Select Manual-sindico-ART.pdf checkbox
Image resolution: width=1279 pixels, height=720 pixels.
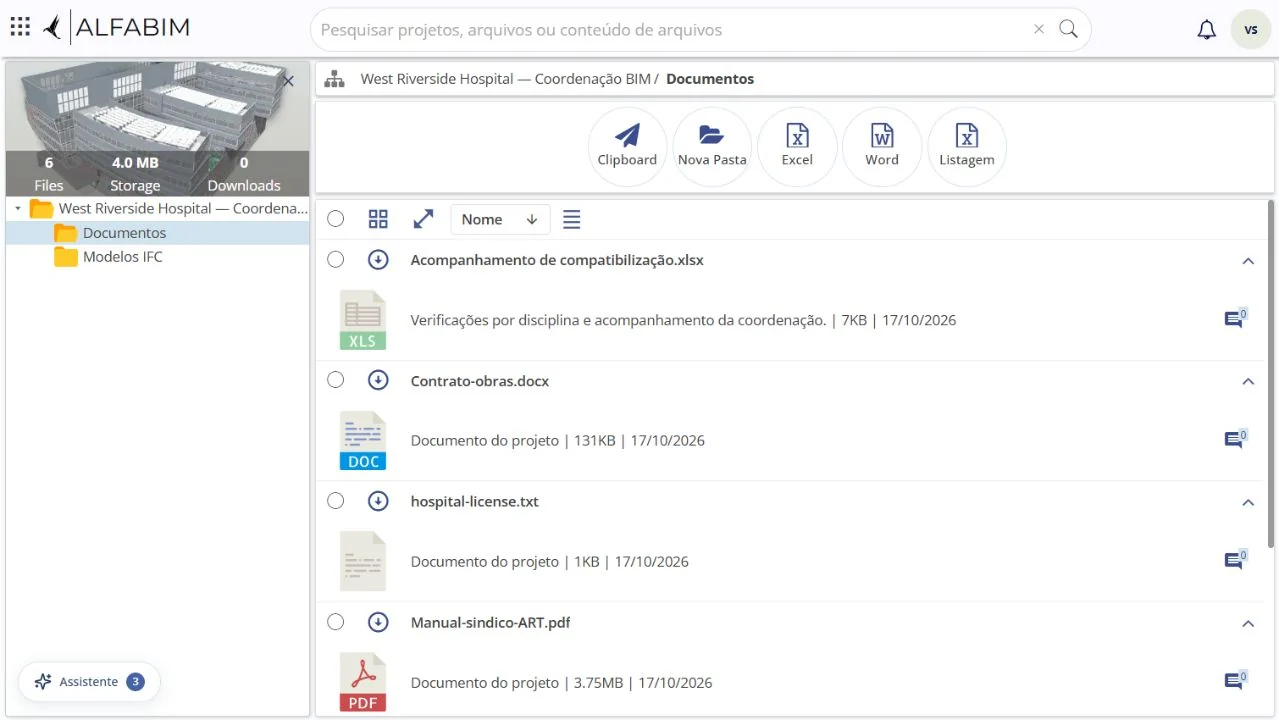click(336, 622)
